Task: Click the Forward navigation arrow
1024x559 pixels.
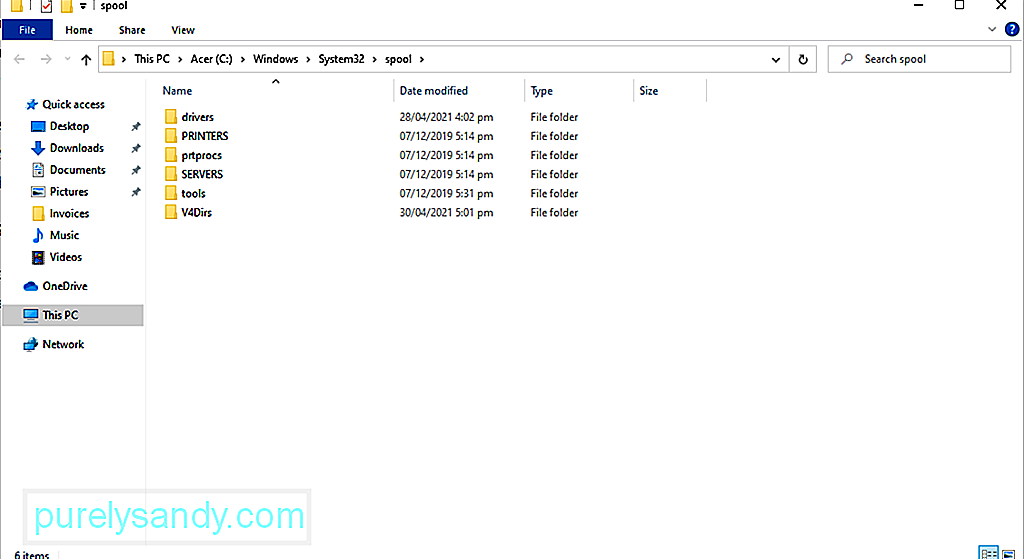Action: click(x=46, y=59)
